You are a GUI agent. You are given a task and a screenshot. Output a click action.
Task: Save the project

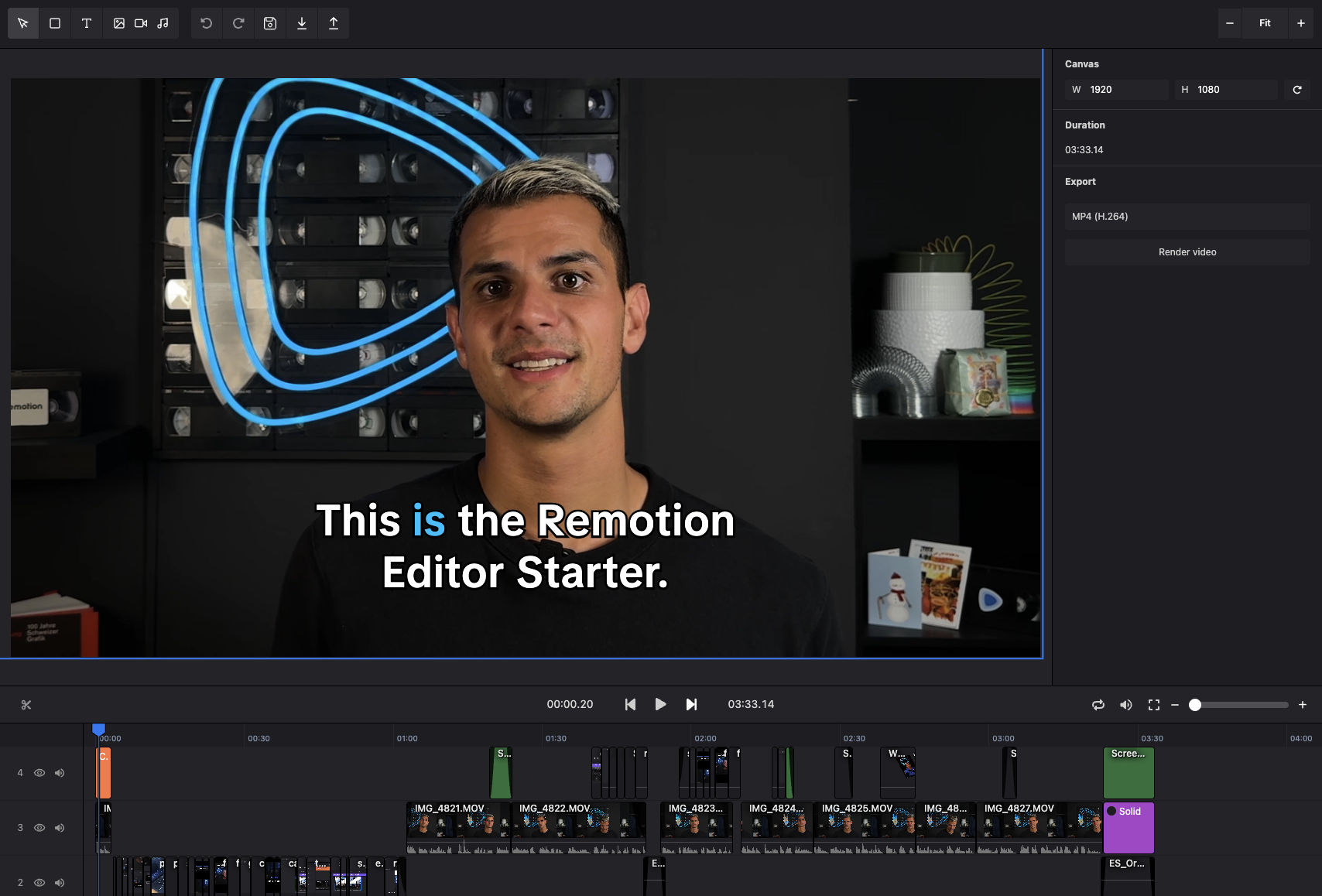pos(270,23)
